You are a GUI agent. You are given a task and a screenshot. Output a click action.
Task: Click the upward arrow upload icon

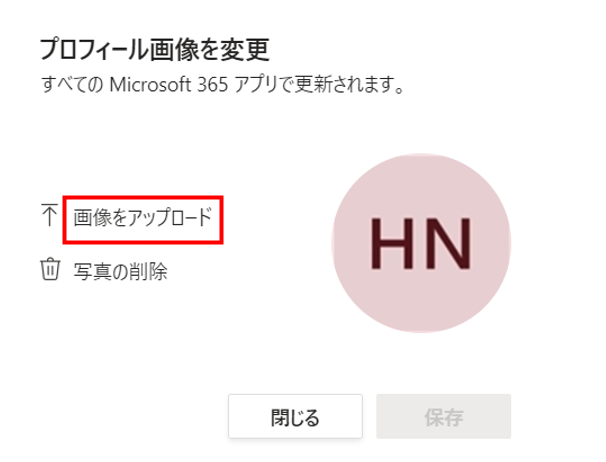(49, 215)
